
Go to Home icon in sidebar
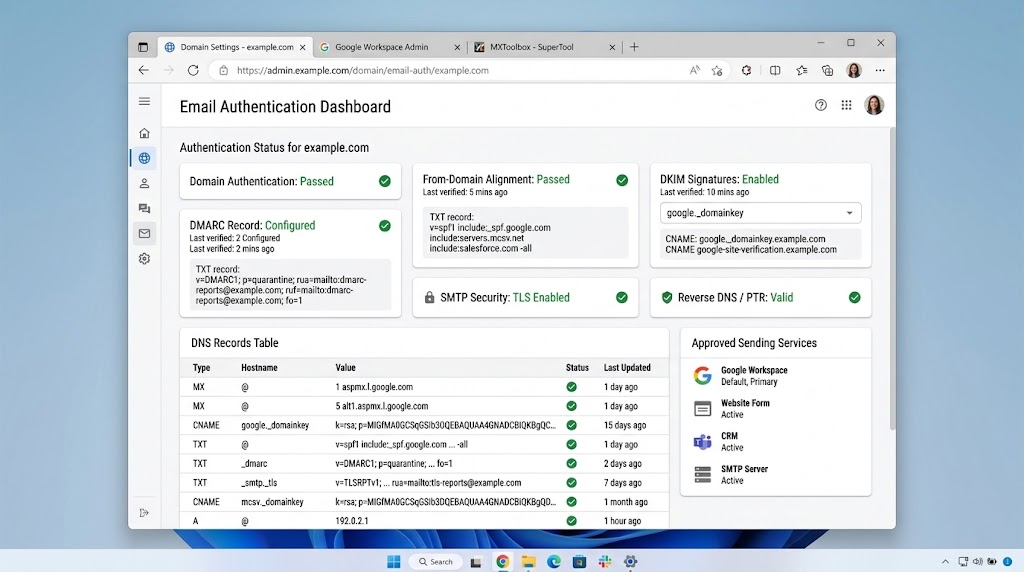coord(144,133)
